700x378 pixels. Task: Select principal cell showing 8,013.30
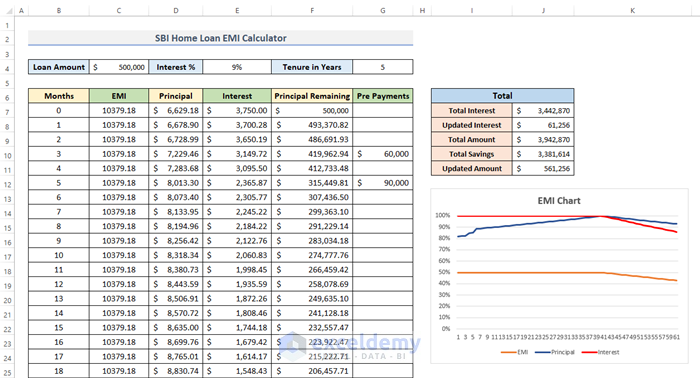pos(175,183)
